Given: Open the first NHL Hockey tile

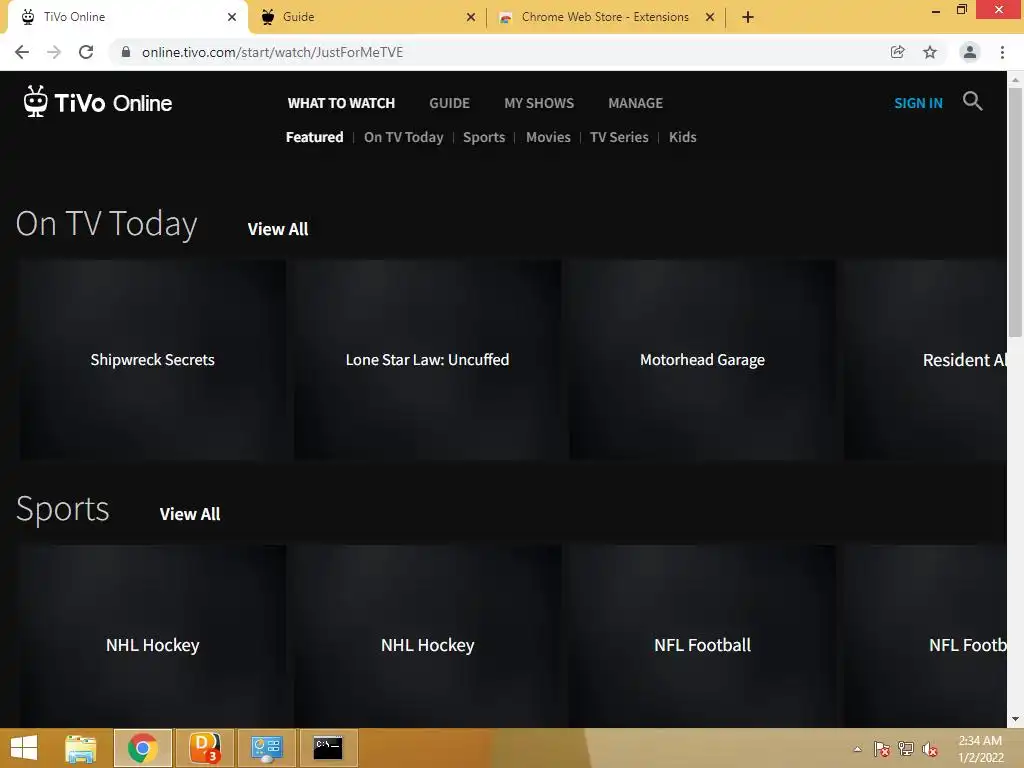Looking at the screenshot, I should coord(152,637).
